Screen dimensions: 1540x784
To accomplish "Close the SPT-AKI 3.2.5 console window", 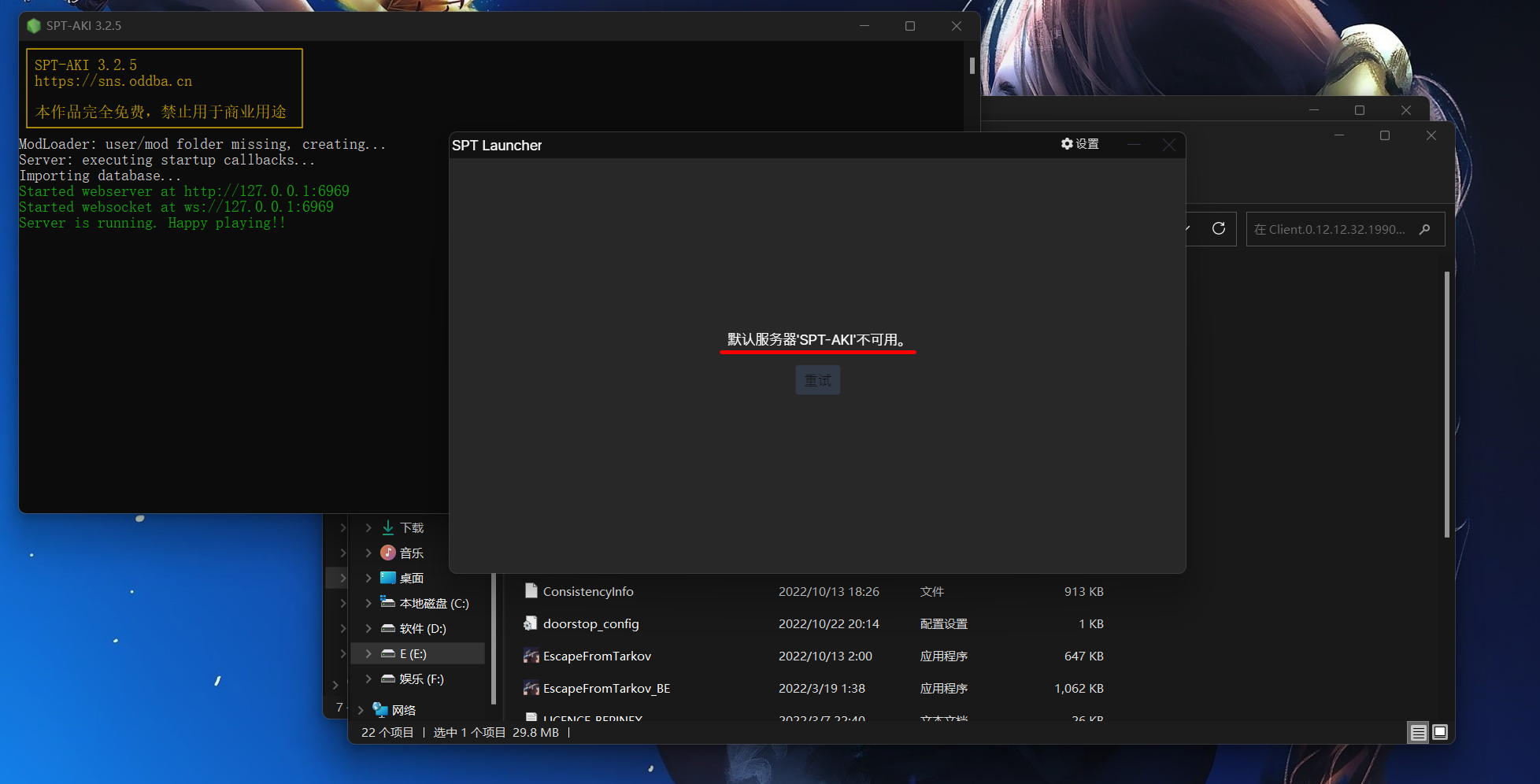I will point(957,26).
